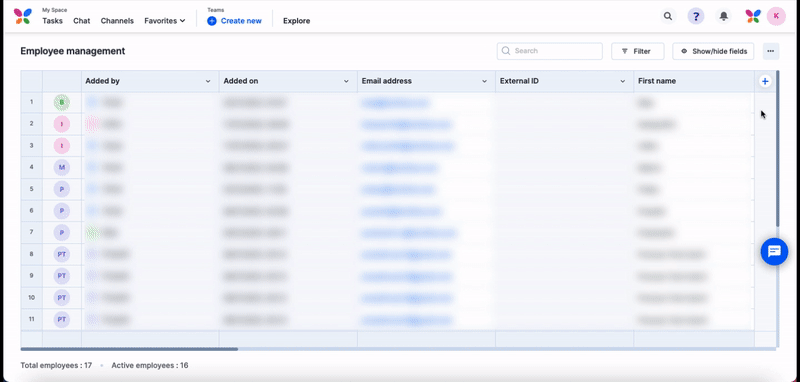The height and width of the screenshot is (382, 800).
Task: Click the P avatar in row 5
Action: coord(62,189)
